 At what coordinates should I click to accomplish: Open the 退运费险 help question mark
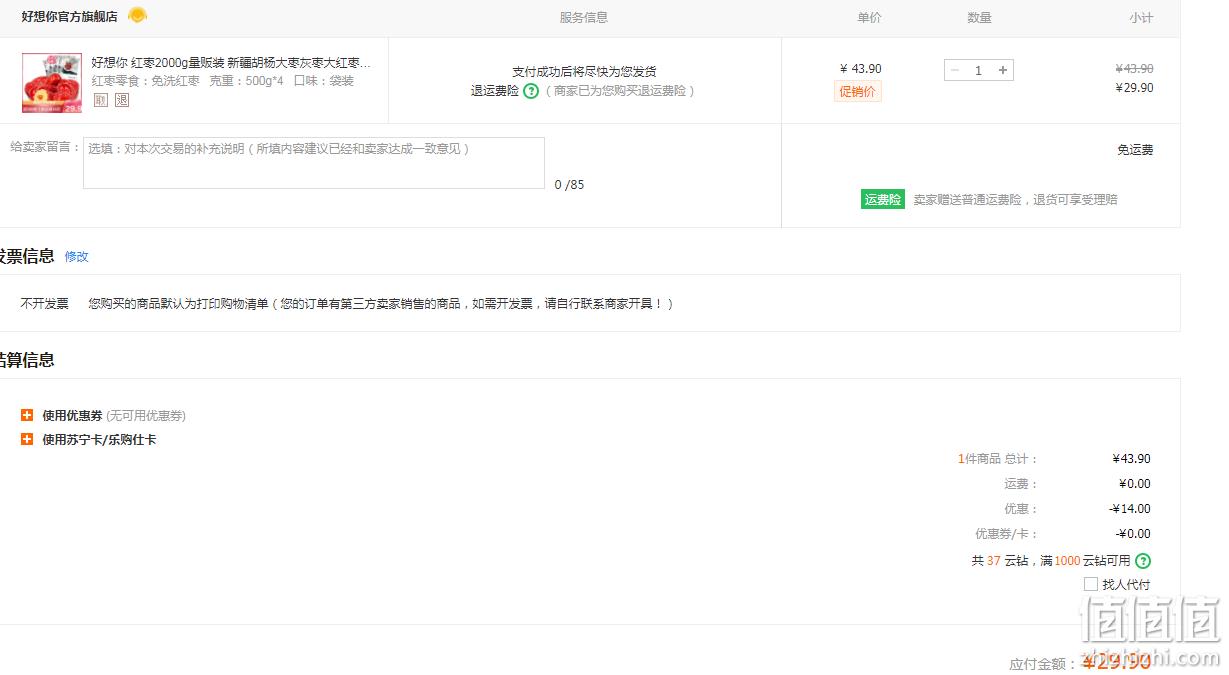point(531,91)
